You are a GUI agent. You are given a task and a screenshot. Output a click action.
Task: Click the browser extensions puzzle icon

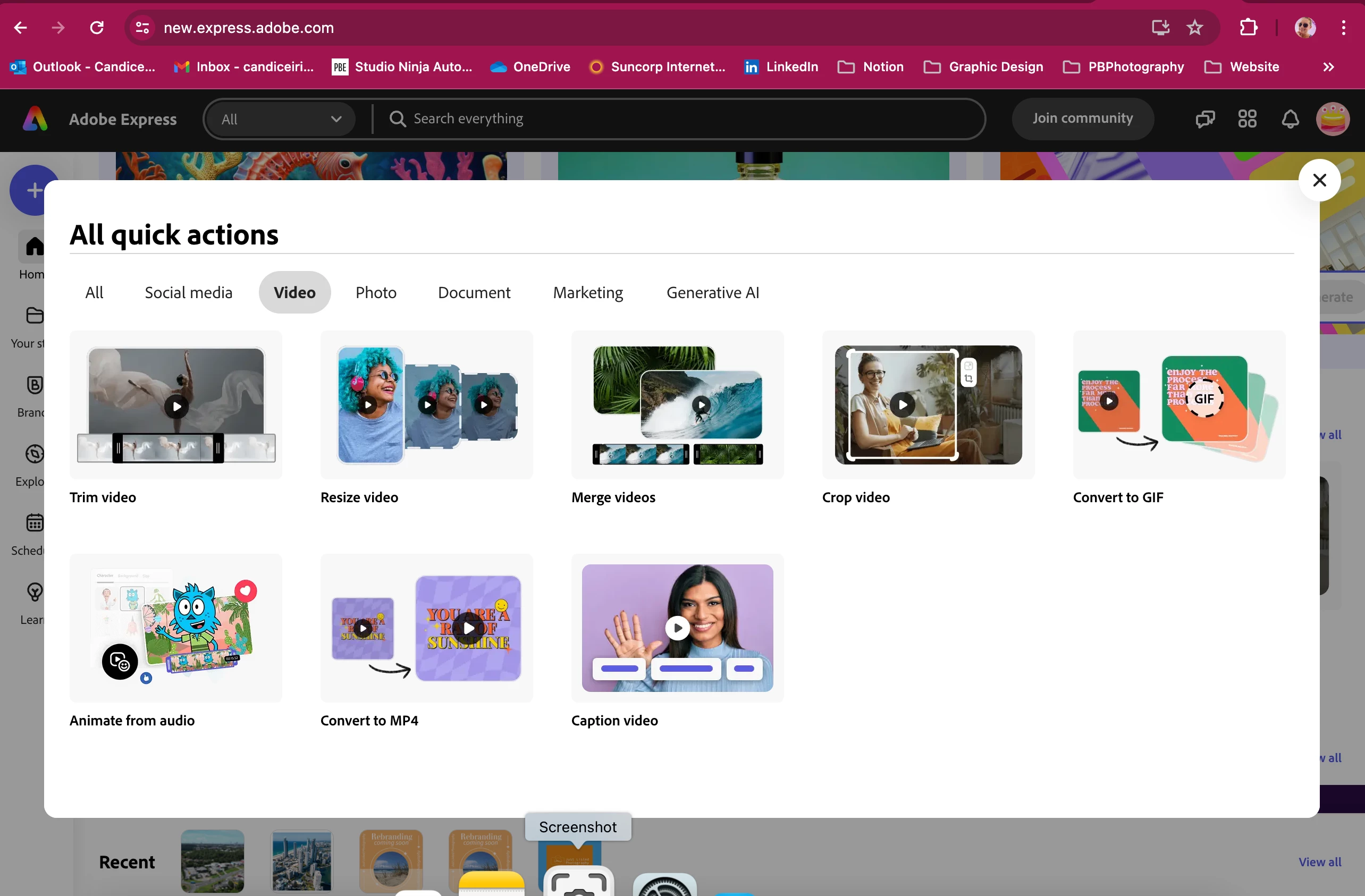point(1248,28)
